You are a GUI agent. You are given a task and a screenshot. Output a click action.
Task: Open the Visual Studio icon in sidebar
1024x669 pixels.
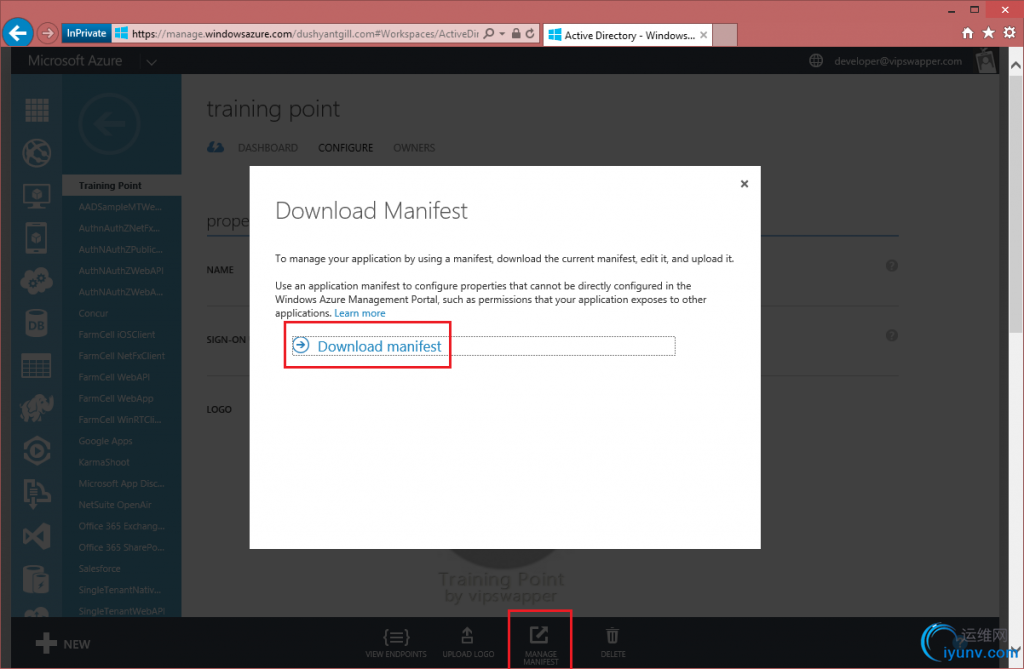(37, 537)
